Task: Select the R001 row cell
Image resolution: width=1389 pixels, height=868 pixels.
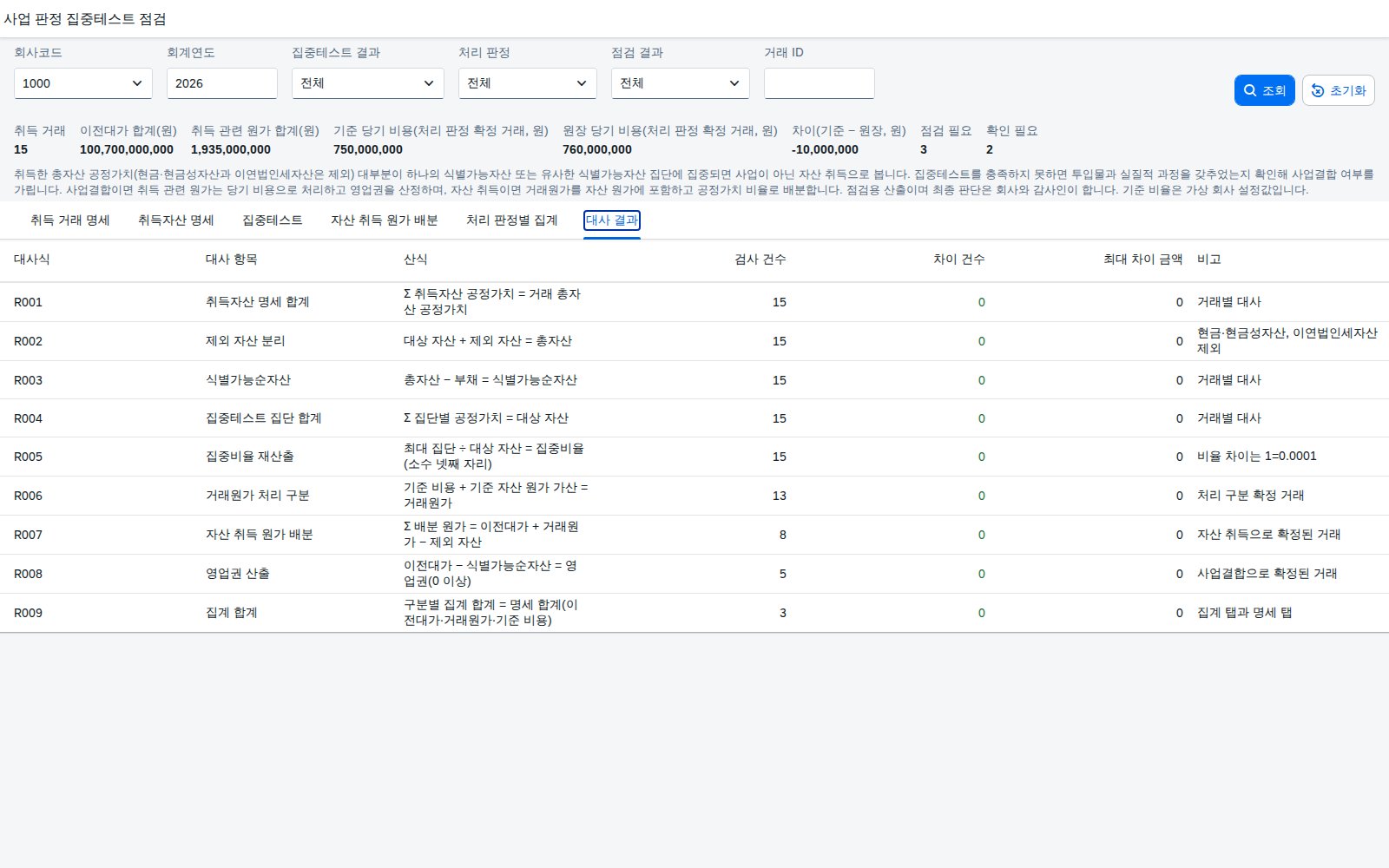Action: (28, 302)
